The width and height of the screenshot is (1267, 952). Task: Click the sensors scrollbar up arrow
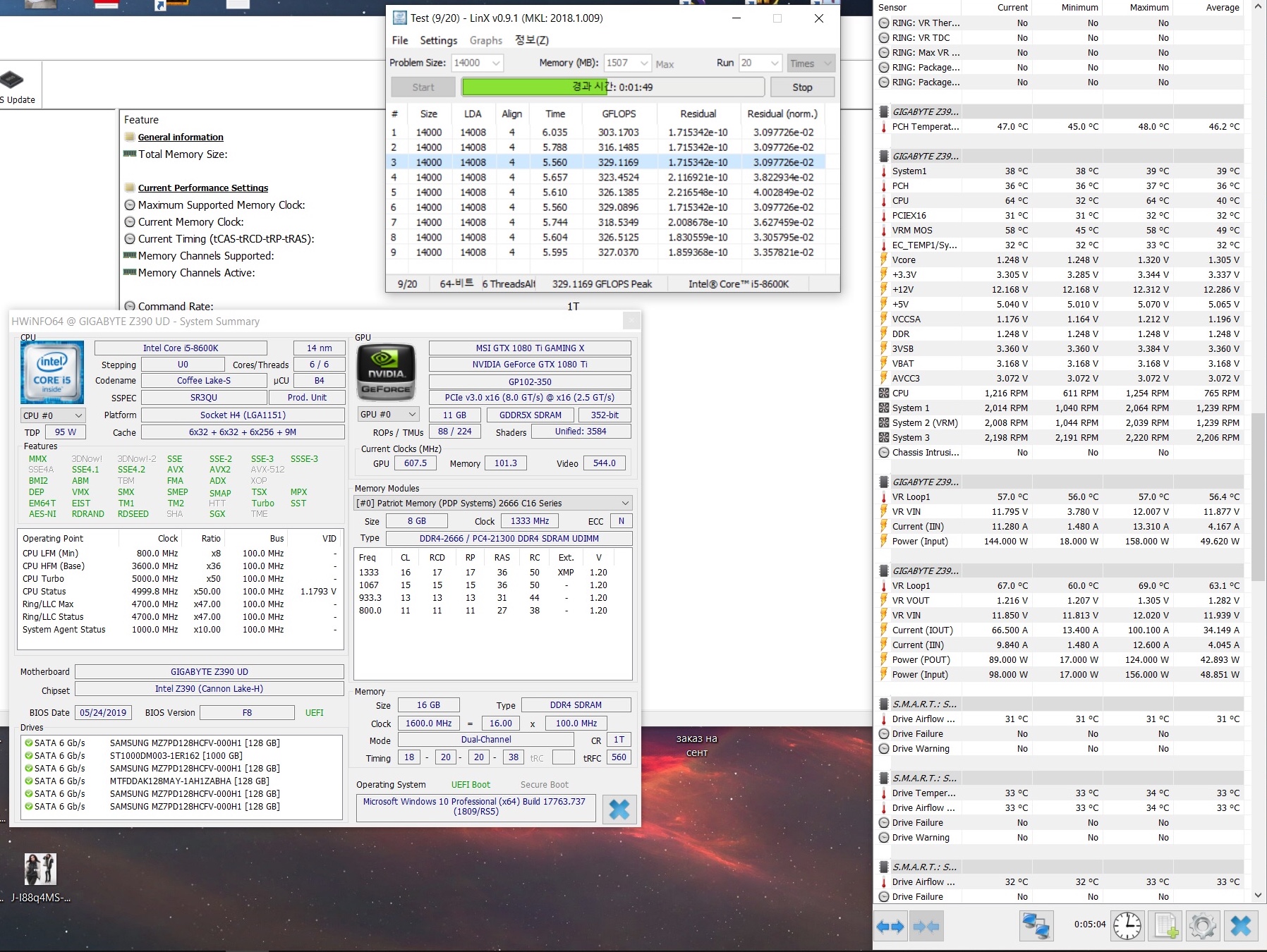click(1258, 7)
